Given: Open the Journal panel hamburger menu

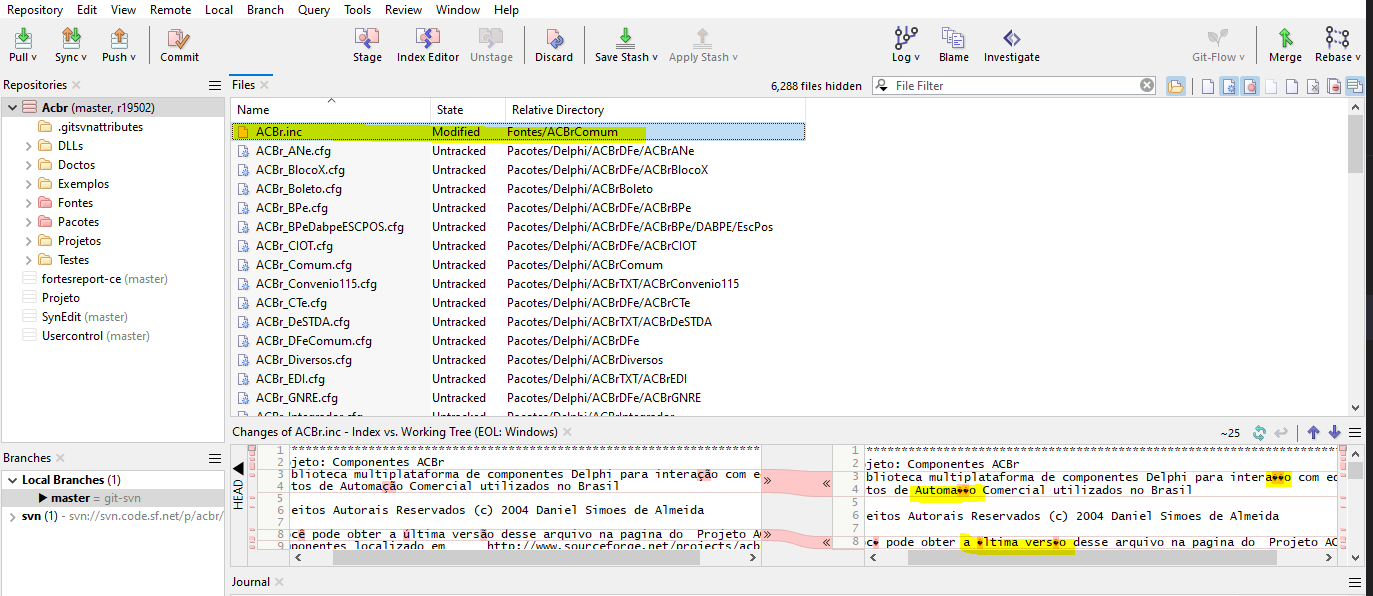Looking at the screenshot, I should click(x=1355, y=582).
